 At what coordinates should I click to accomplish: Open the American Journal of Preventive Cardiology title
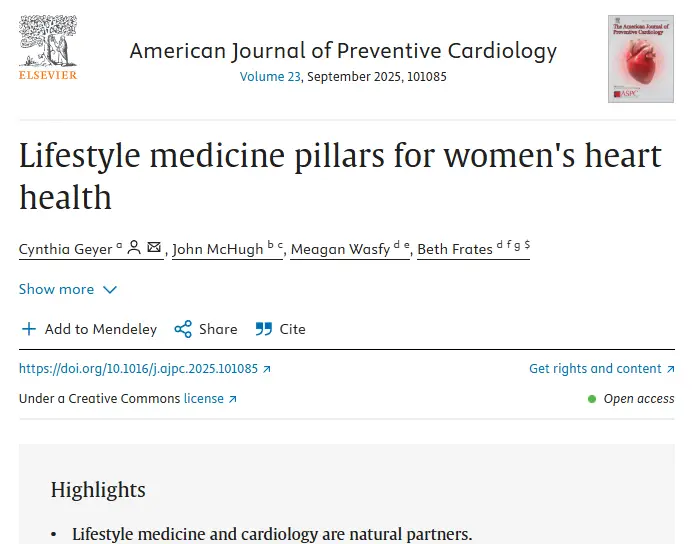click(x=343, y=51)
